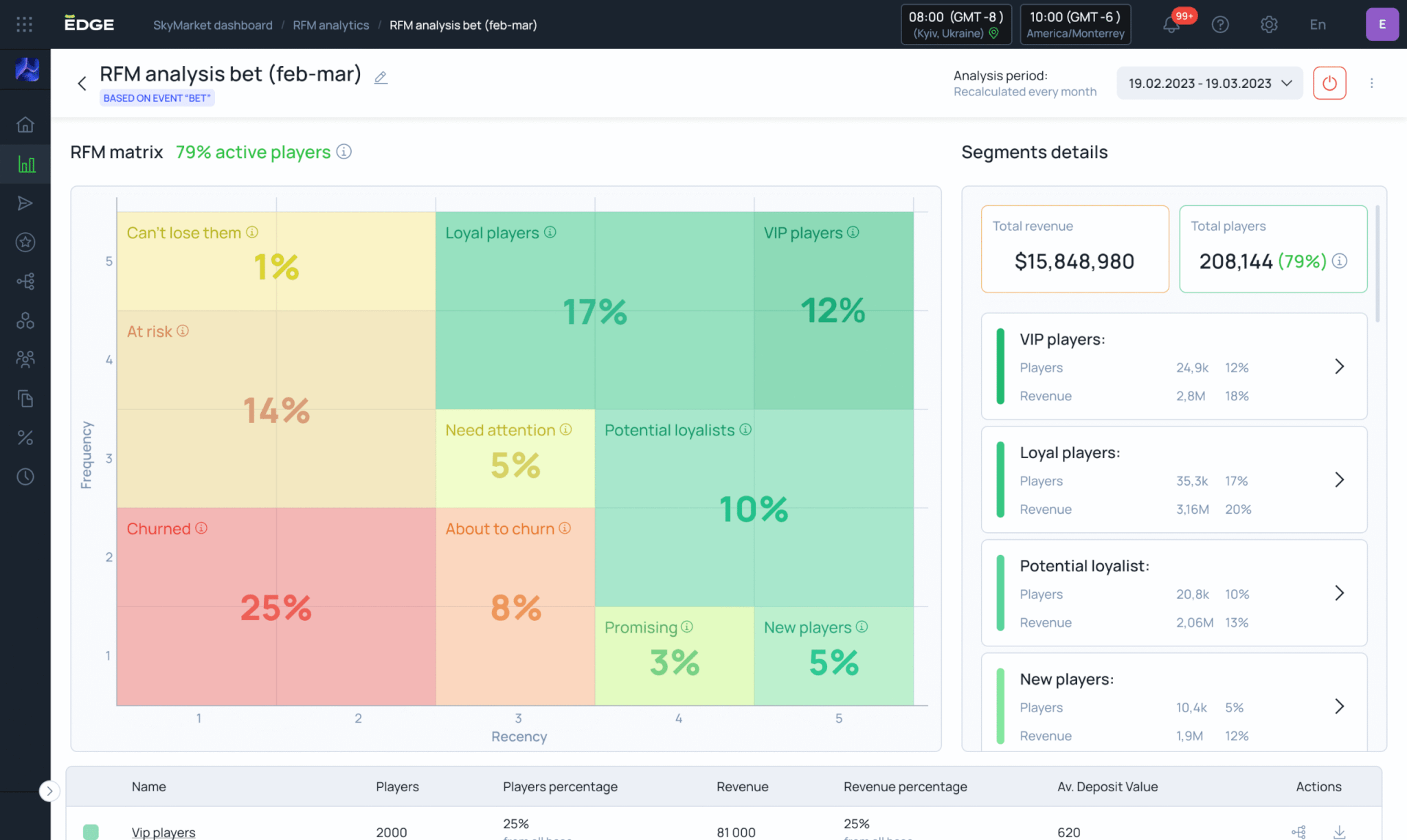Screen dimensions: 1407x840
Task: Click the notifications bell icon
Action: (1171, 25)
